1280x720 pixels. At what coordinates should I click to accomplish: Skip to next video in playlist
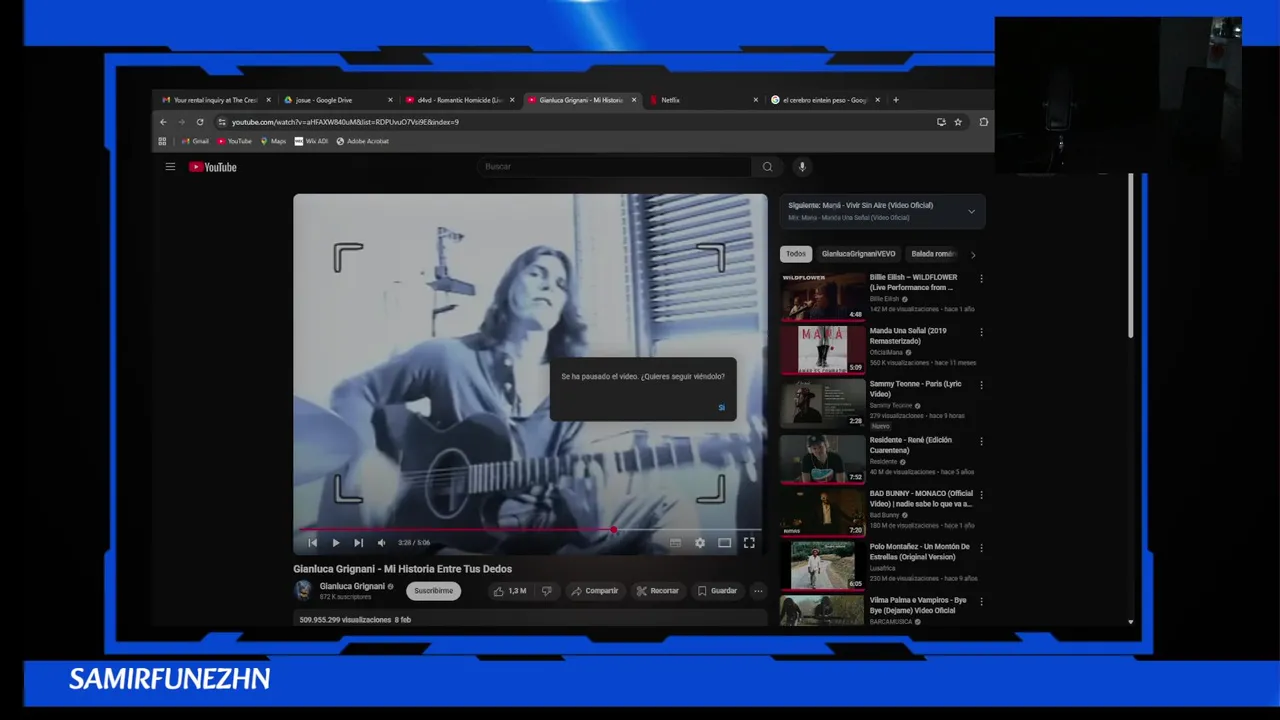(358, 543)
